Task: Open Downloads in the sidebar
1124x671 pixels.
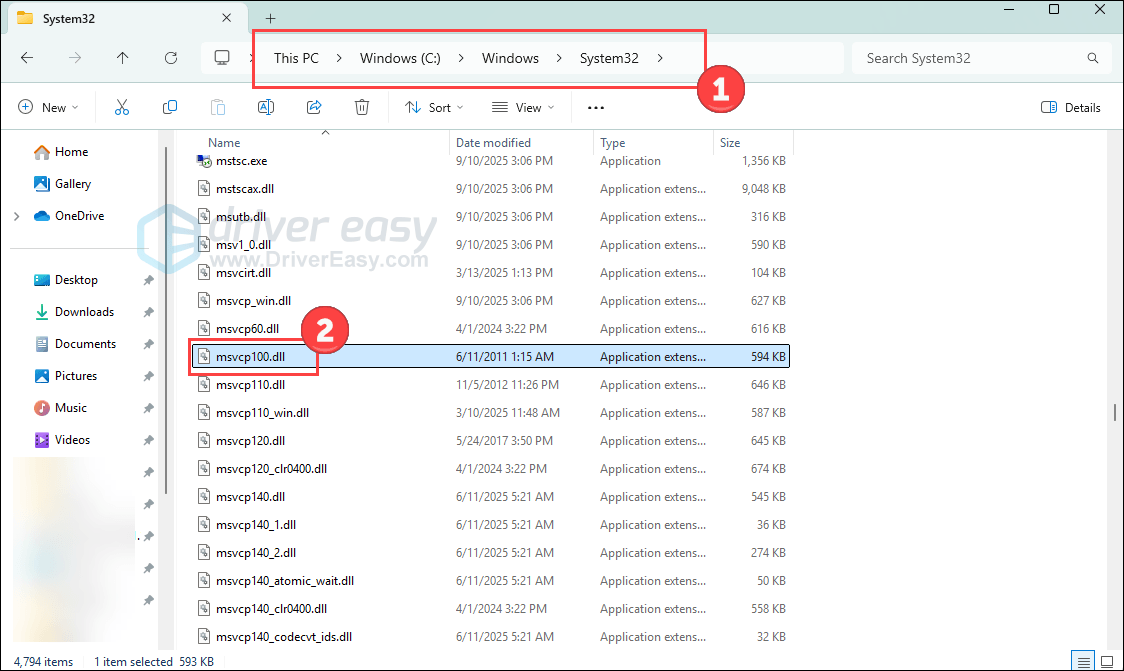Action: [x=84, y=312]
